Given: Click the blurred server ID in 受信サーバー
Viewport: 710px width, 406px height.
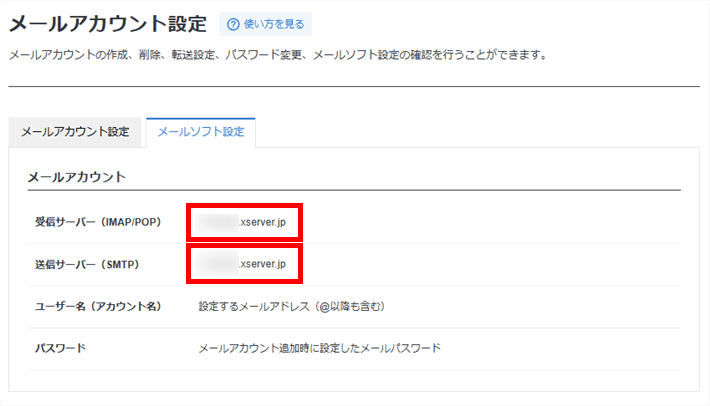Looking at the screenshot, I should (217, 222).
